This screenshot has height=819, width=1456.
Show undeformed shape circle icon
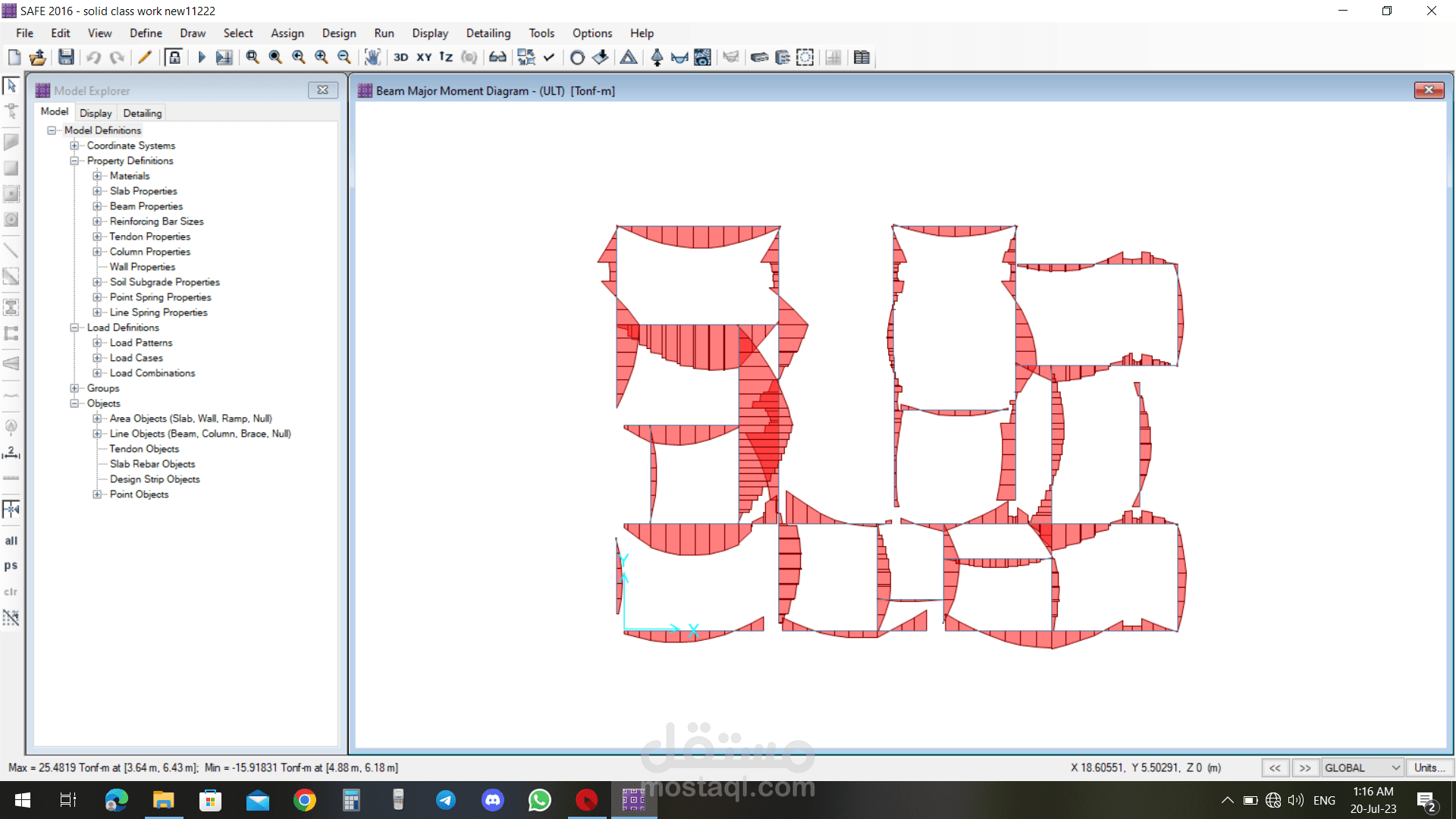577,57
